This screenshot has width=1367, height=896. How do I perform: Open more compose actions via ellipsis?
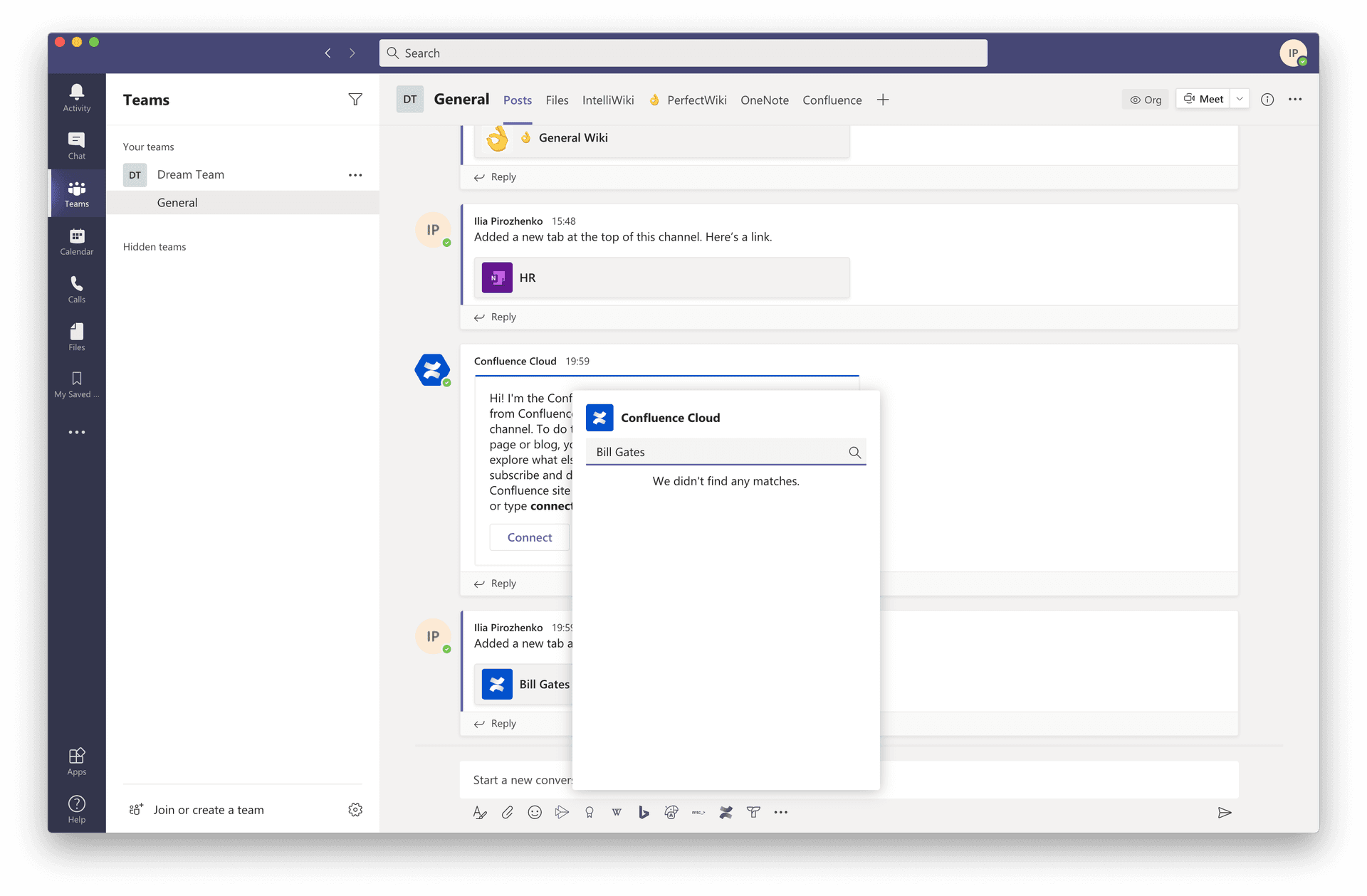pyautogui.click(x=781, y=812)
